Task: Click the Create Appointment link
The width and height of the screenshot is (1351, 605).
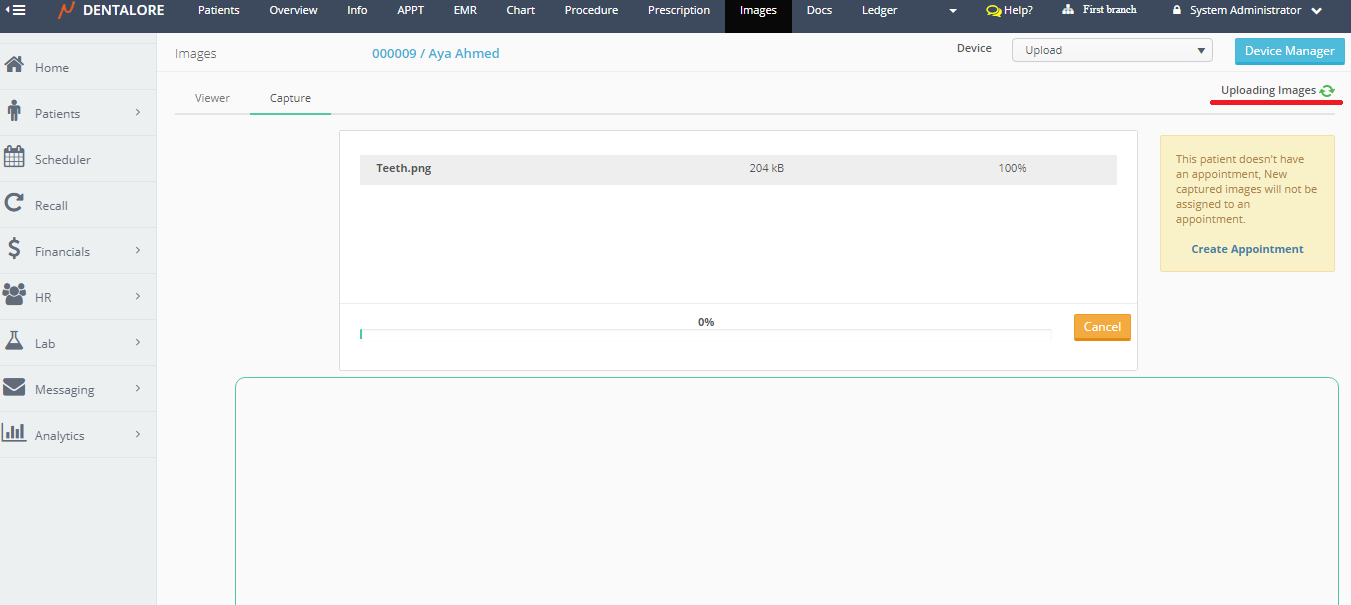Action: pyautogui.click(x=1247, y=249)
